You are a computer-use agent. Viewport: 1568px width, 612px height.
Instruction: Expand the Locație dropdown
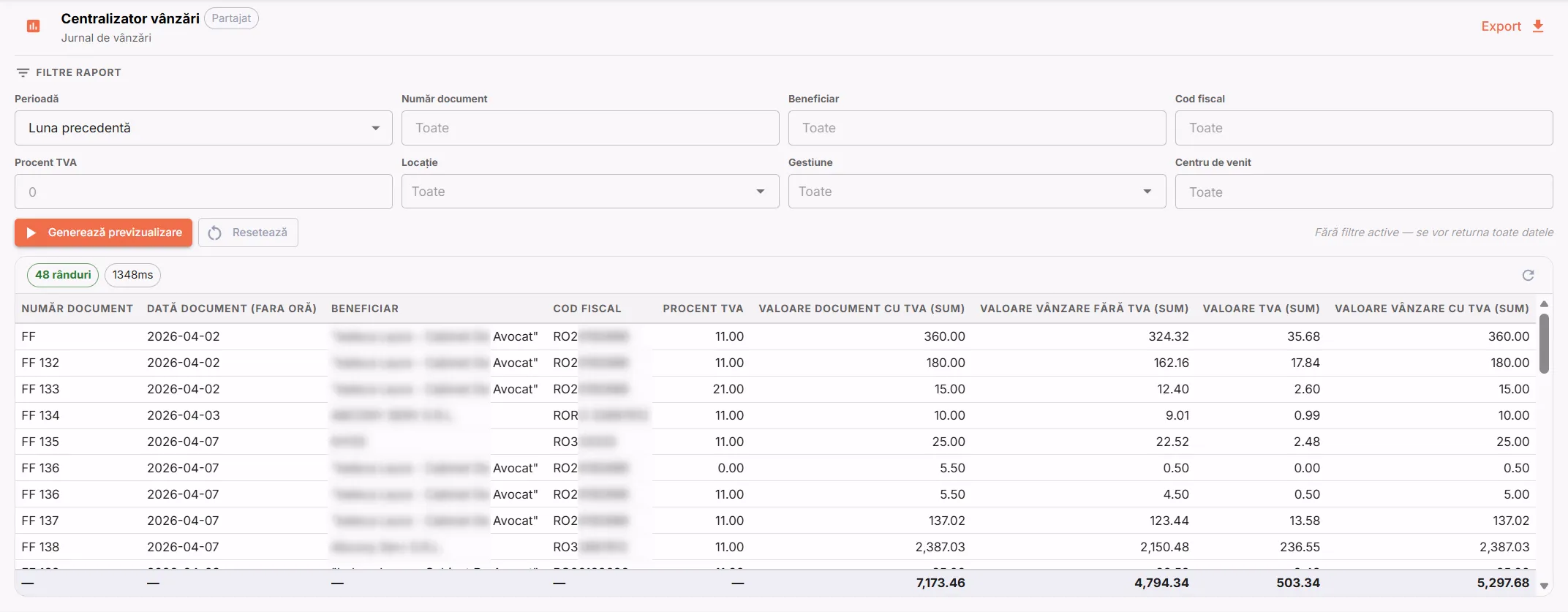(590, 192)
